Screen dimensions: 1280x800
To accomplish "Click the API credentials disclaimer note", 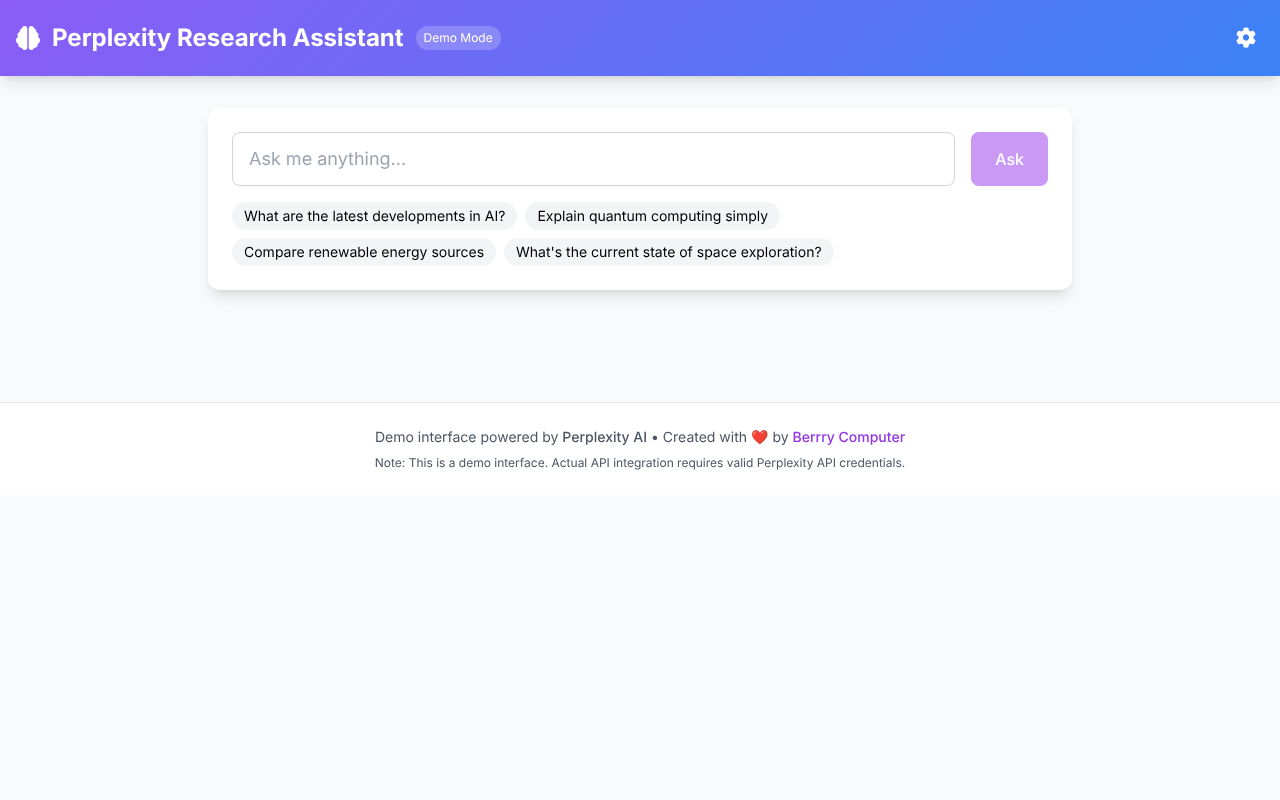I will (x=640, y=462).
